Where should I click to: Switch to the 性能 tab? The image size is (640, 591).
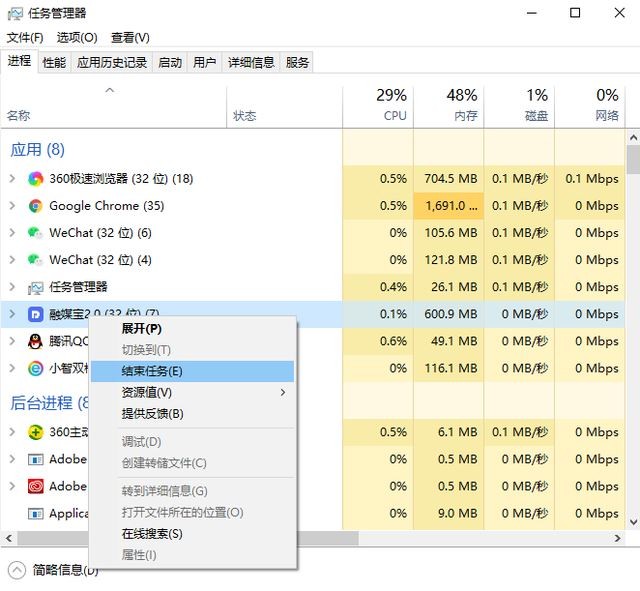point(54,62)
